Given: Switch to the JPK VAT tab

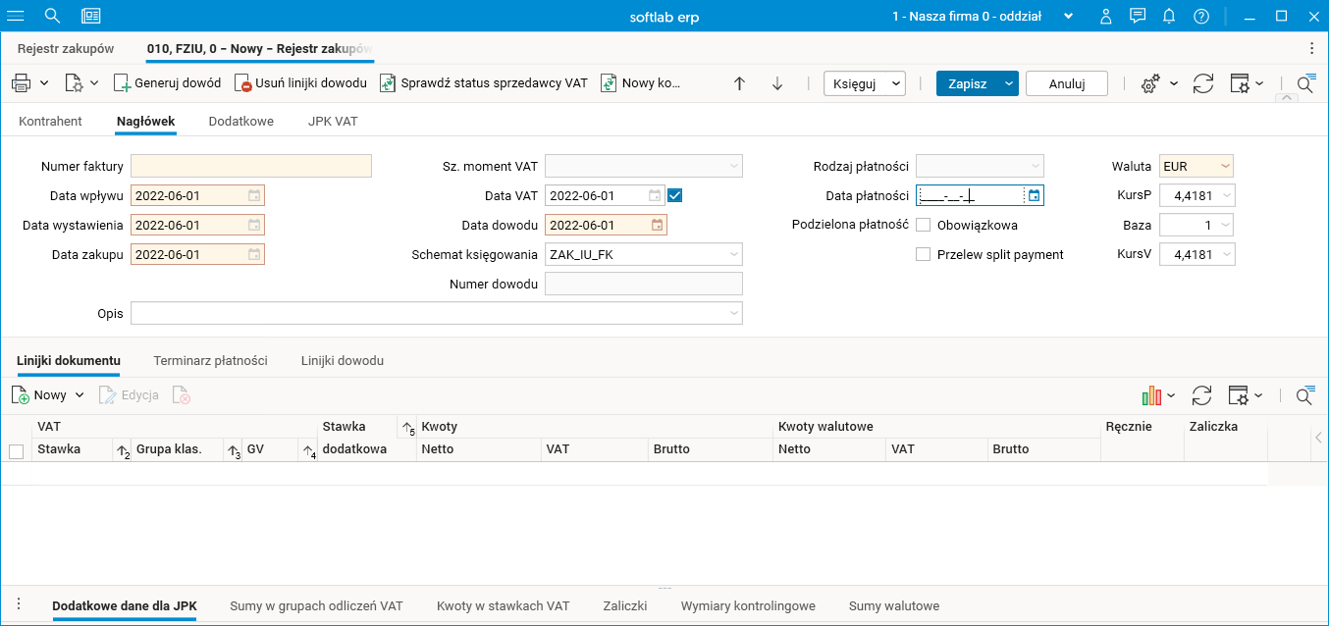Looking at the screenshot, I should (x=333, y=121).
